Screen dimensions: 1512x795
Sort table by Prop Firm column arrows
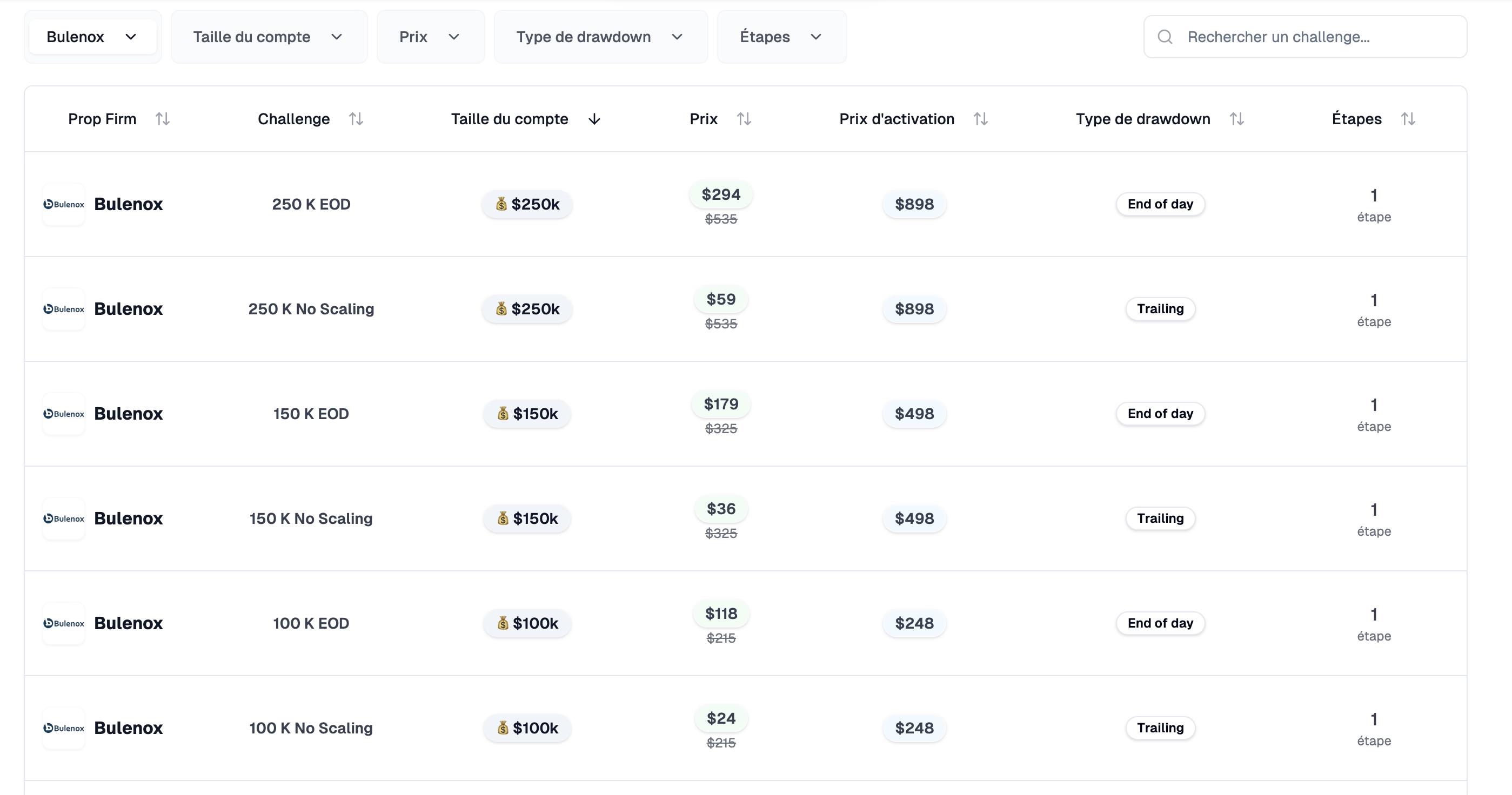pyautogui.click(x=163, y=119)
